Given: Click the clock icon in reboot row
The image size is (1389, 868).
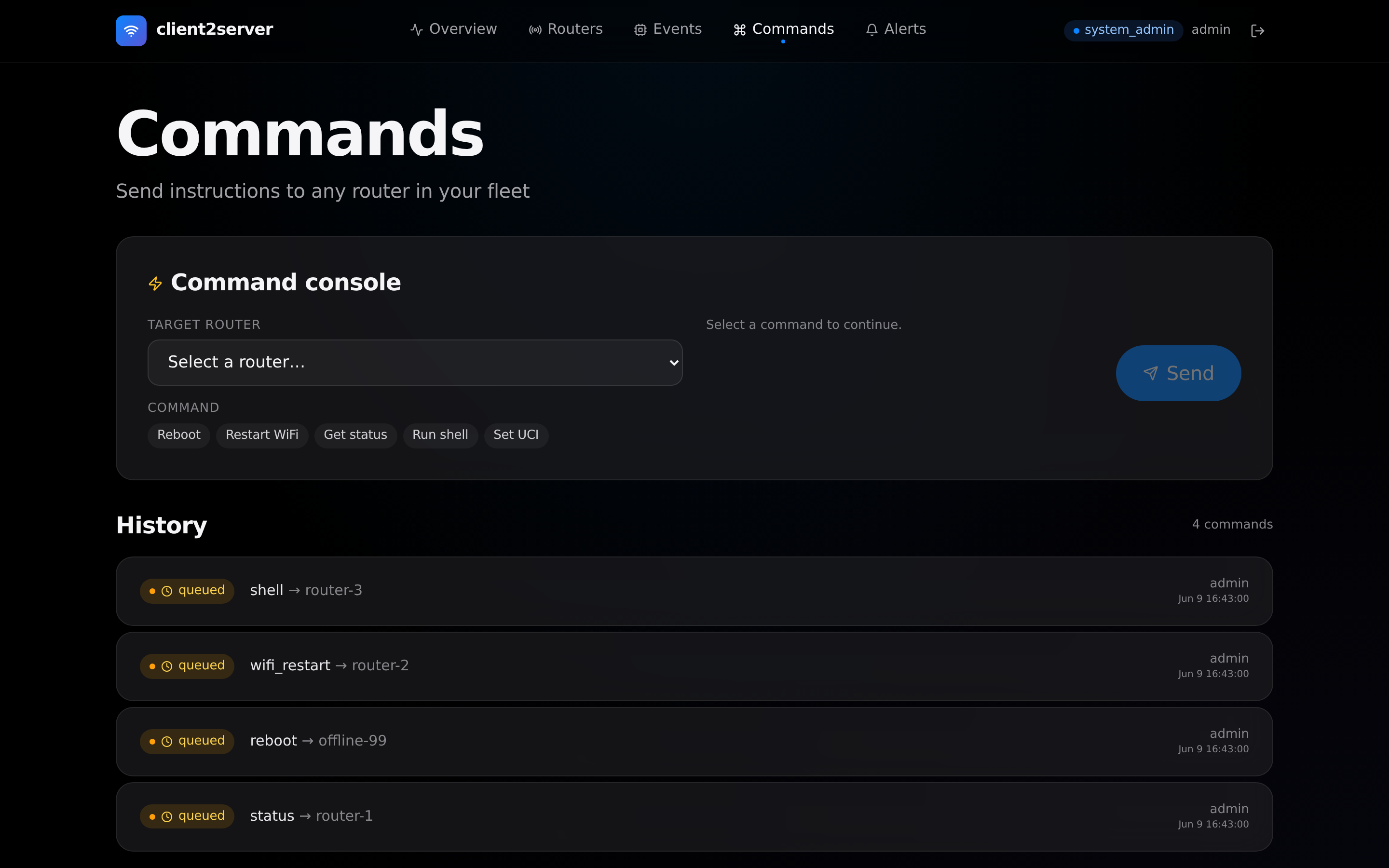Looking at the screenshot, I should (x=167, y=742).
